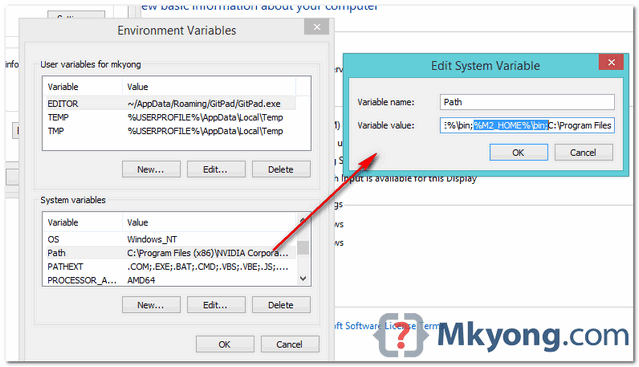Viewport: 639px width, 367px height.
Task: Close the Environment Variables dialog
Action: (317, 27)
